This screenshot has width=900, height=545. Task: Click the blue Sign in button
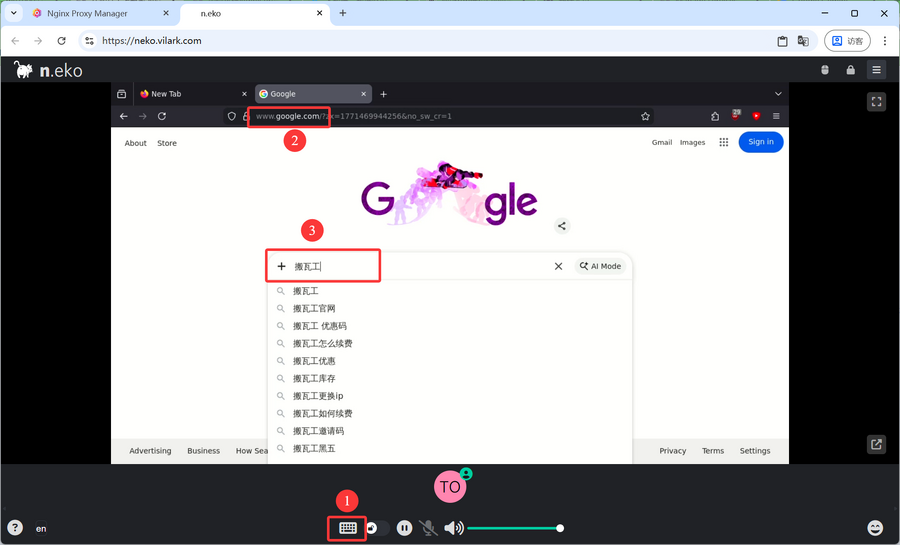(760, 142)
